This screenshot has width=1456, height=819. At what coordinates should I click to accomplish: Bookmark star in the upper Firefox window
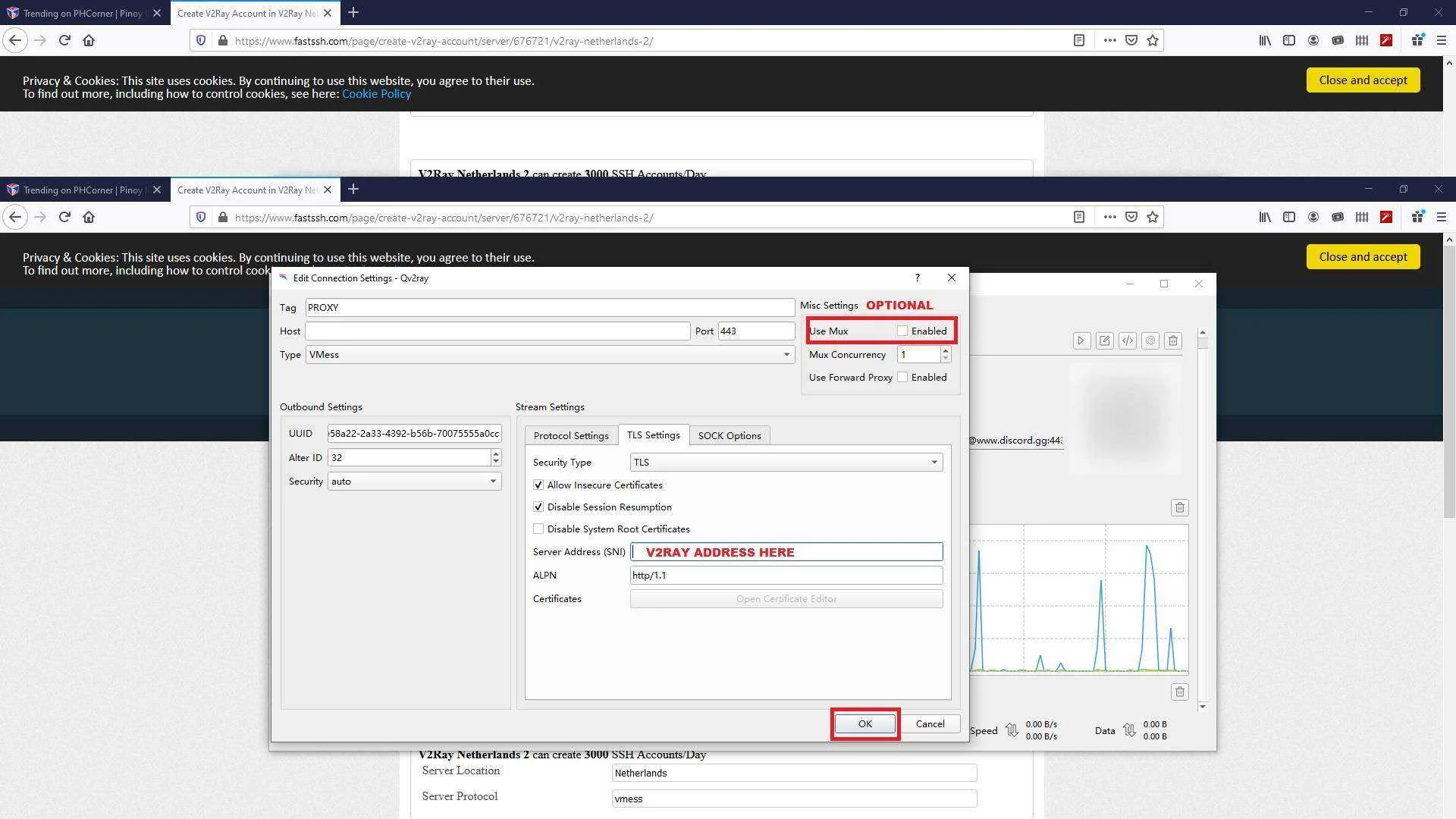1153,41
